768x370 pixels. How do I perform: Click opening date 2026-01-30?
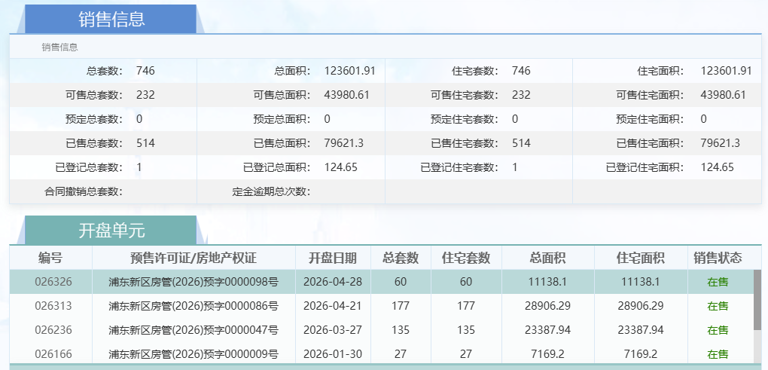tap(333, 354)
